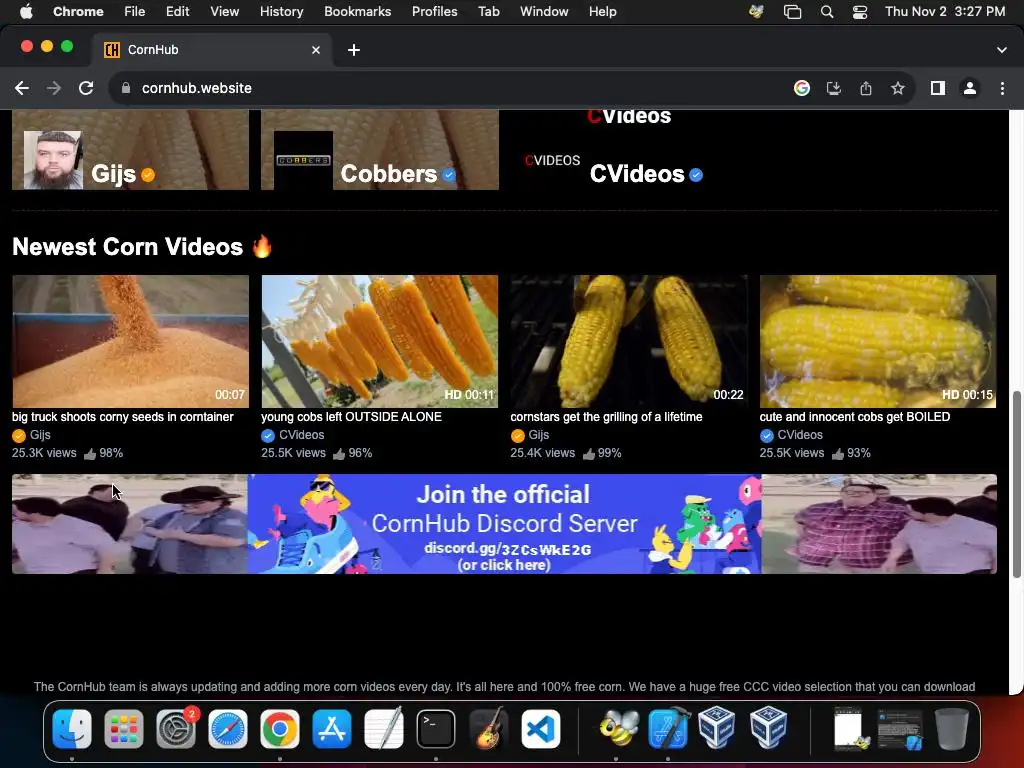
Task: Click the share page icon
Action: click(866, 88)
